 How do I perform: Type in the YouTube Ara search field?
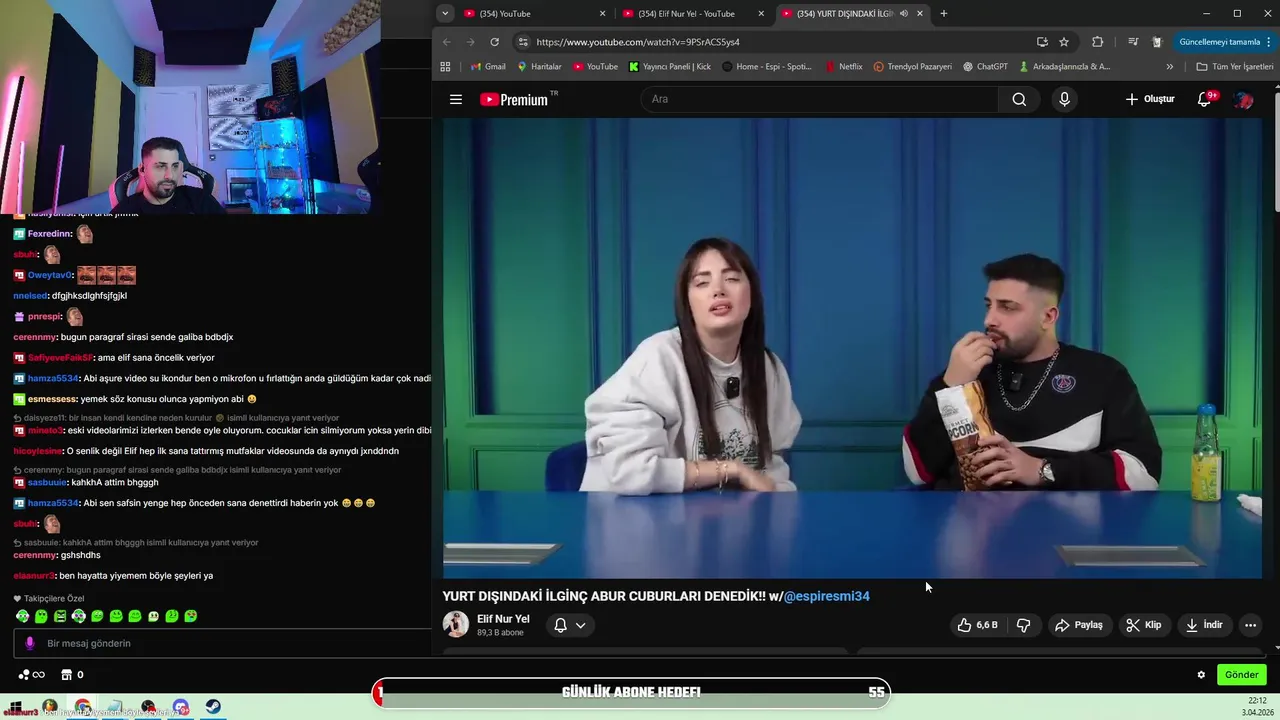click(820, 99)
